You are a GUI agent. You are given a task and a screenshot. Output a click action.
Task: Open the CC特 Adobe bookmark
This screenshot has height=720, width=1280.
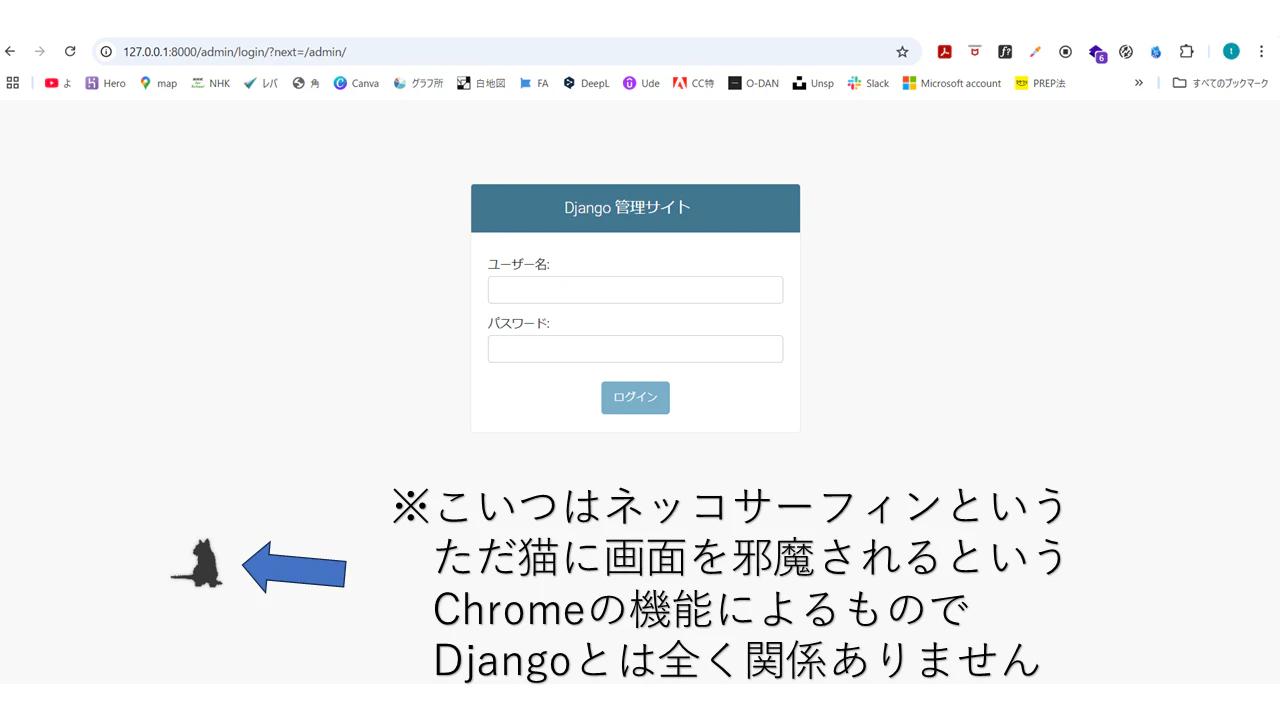coord(693,83)
